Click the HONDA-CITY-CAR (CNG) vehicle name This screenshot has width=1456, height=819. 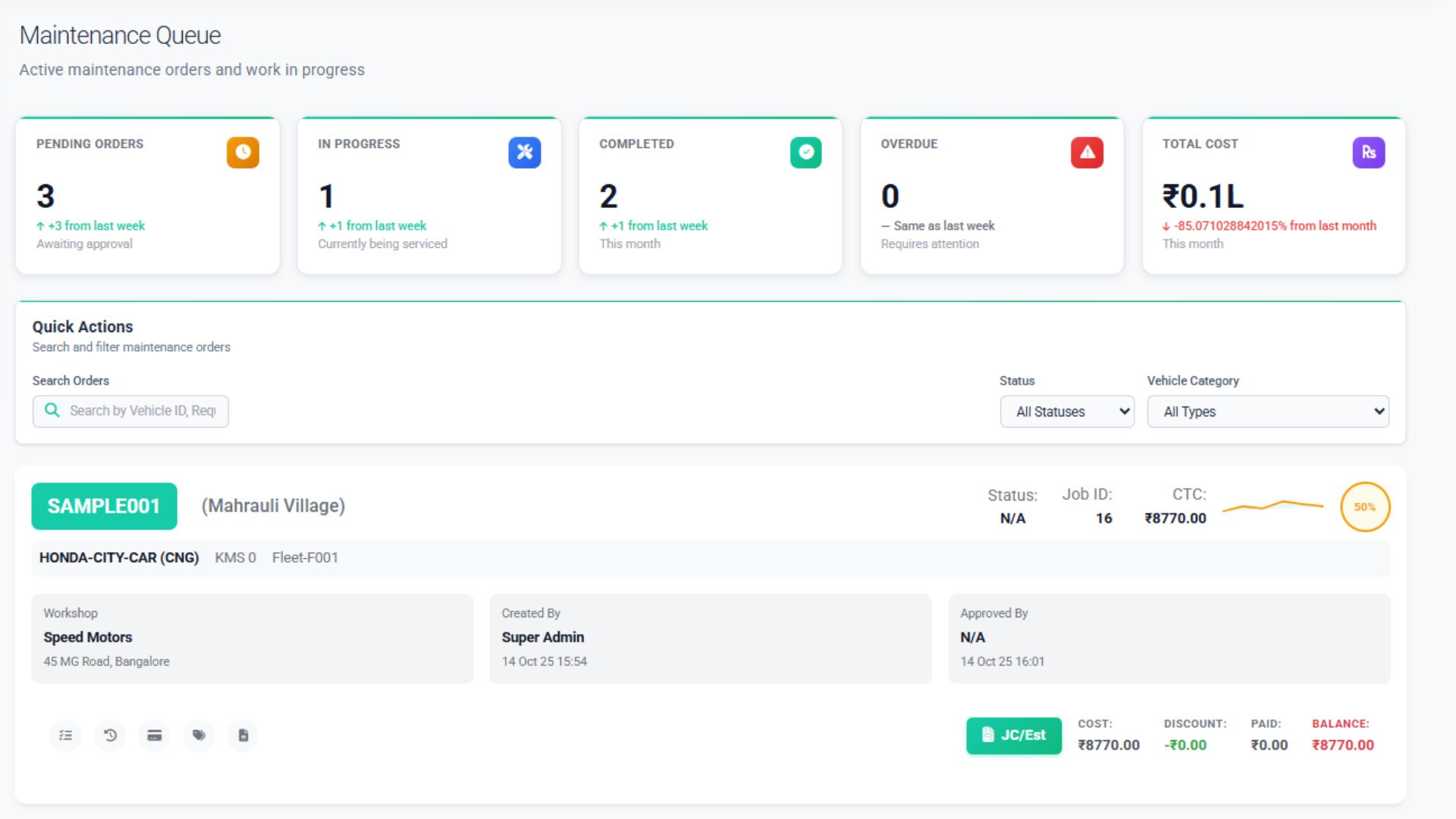(119, 557)
